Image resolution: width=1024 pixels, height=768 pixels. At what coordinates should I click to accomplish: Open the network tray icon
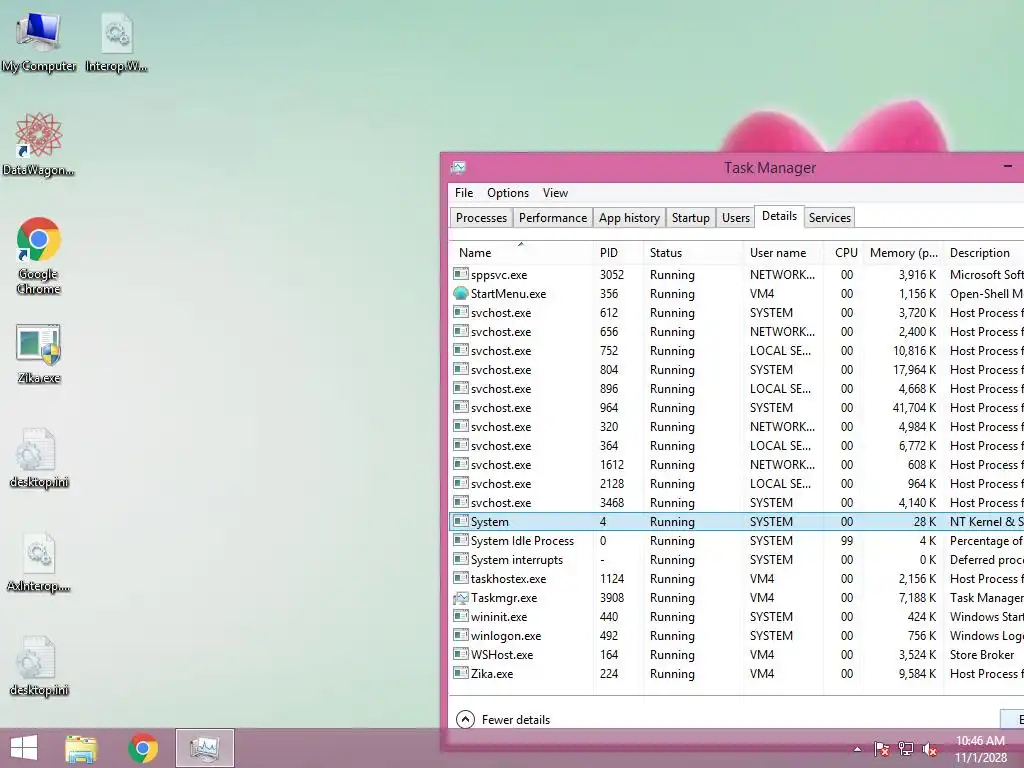click(x=905, y=749)
